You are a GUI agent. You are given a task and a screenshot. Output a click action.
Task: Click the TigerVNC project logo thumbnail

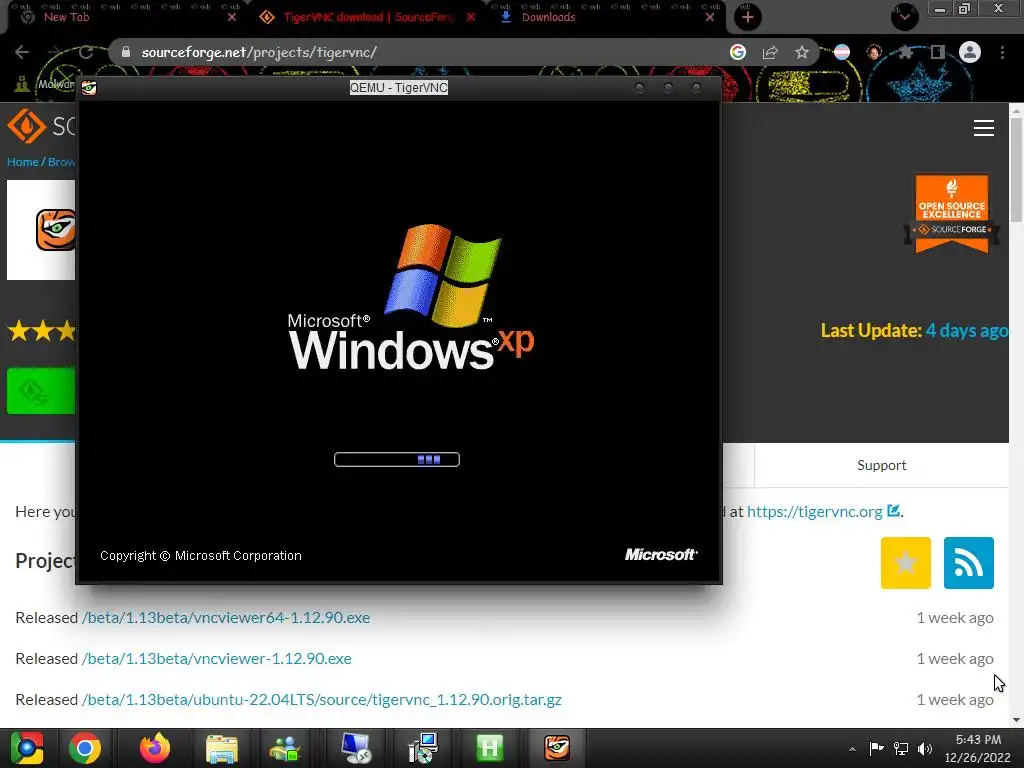(41, 230)
